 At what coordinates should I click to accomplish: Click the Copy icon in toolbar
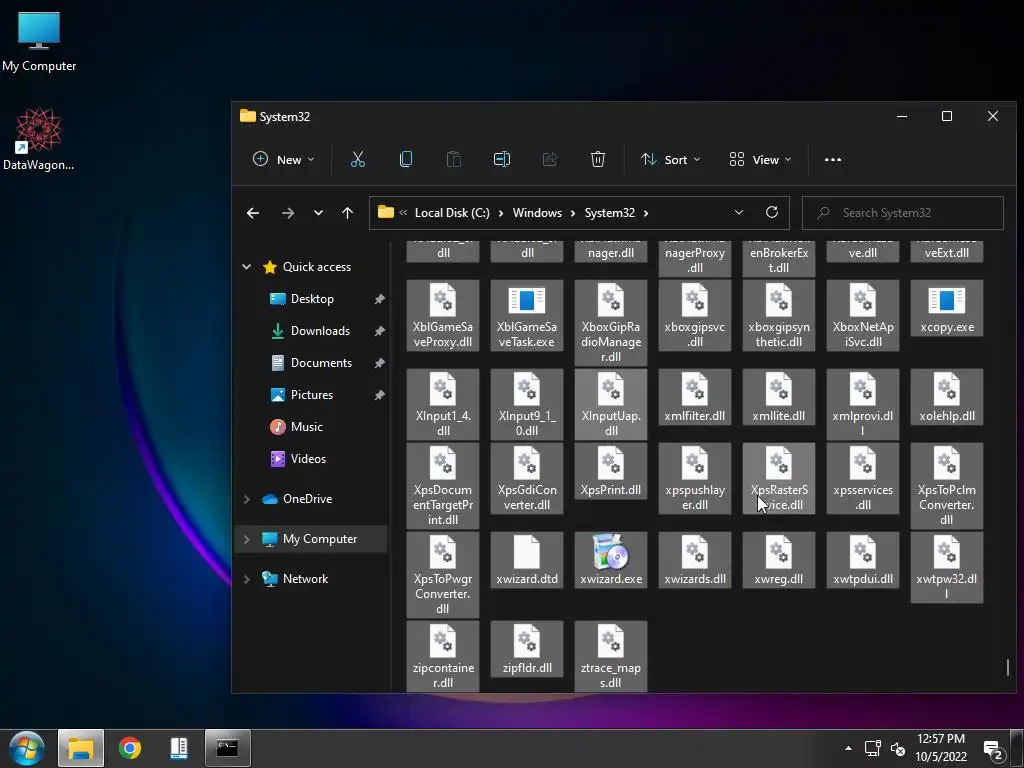pyautogui.click(x=406, y=159)
